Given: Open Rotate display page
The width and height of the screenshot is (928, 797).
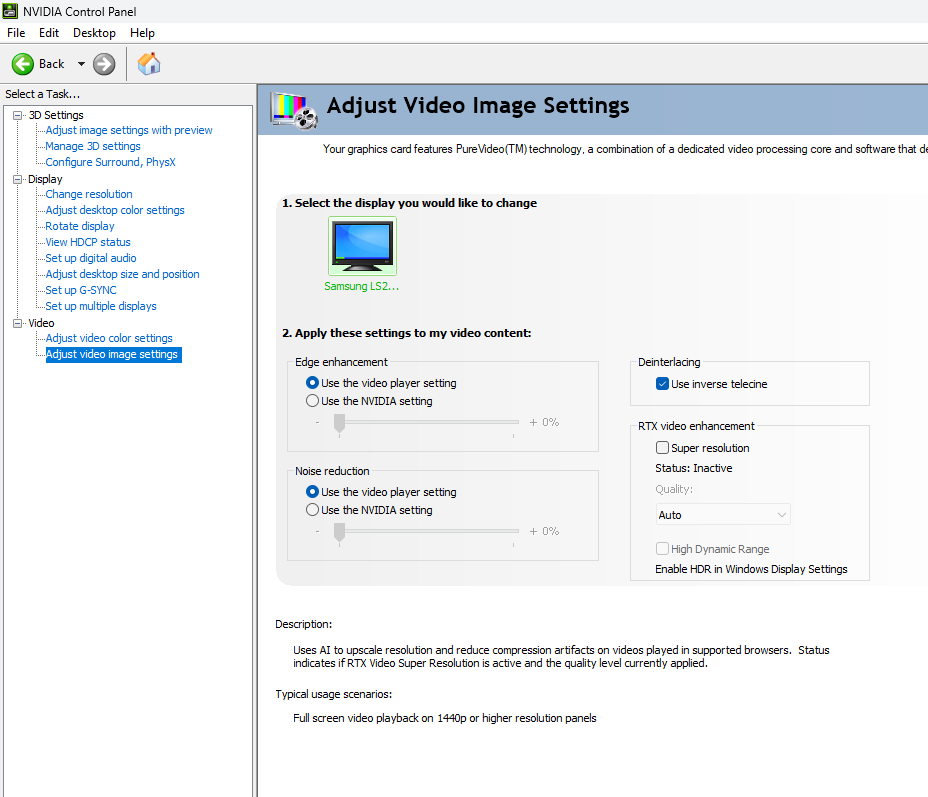Looking at the screenshot, I should coord(80,226).
